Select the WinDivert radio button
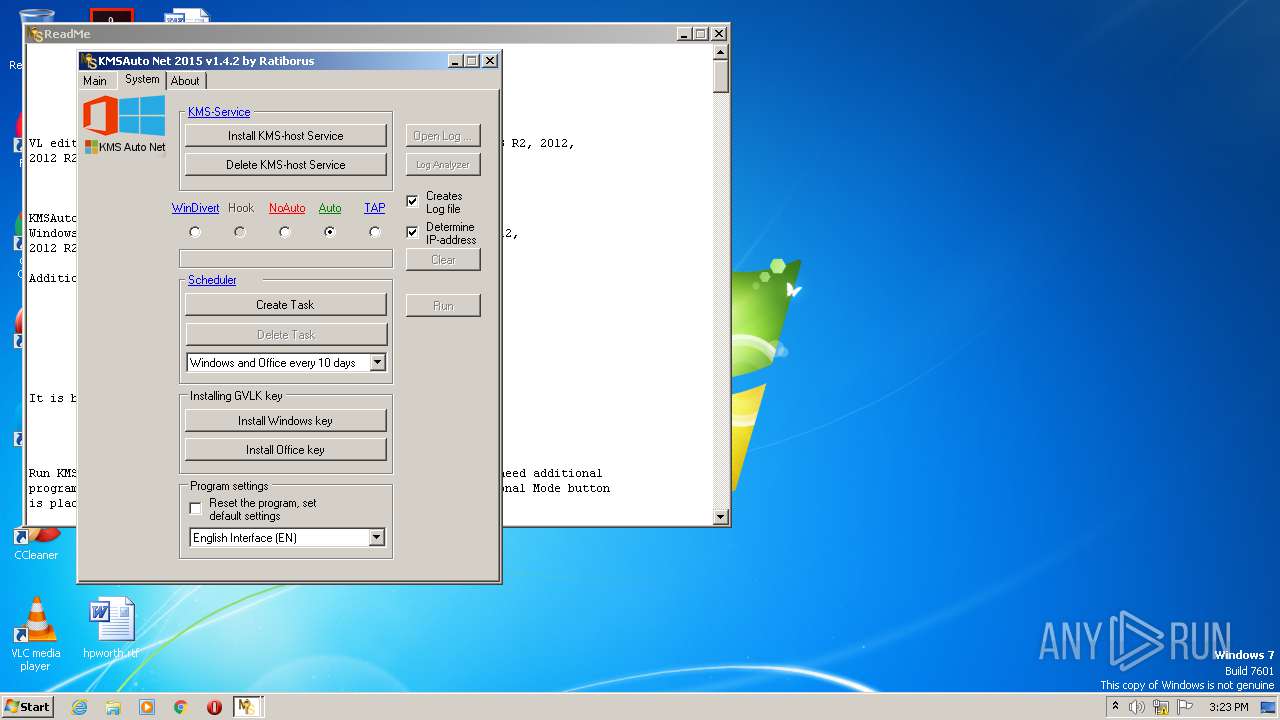This screenshot has width=1280, height=720. [x=195, y=232]
